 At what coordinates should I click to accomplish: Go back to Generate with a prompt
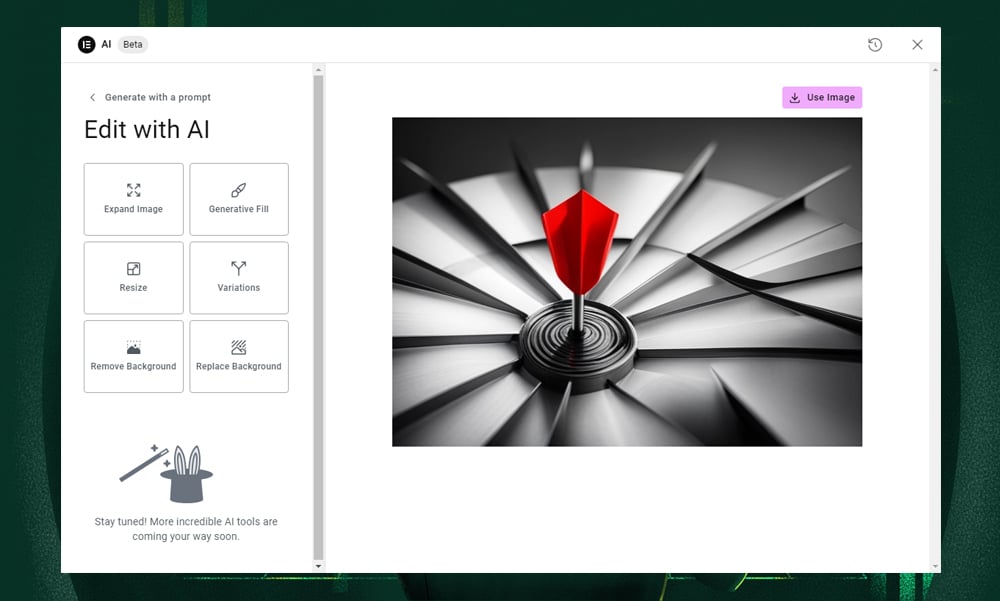(157, 97)
